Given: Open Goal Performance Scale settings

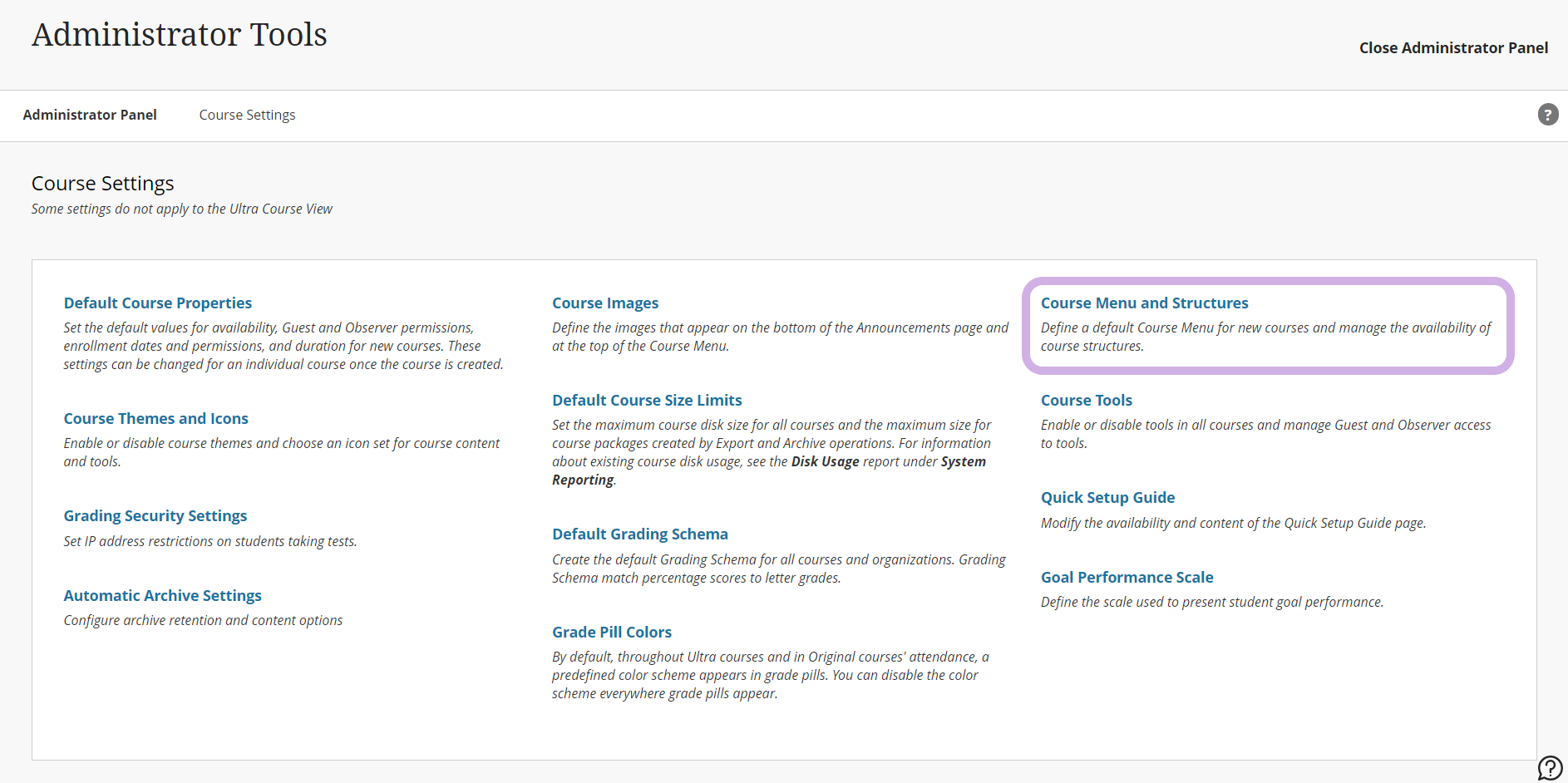Looking at the screenshot, I should (1127, 578).
